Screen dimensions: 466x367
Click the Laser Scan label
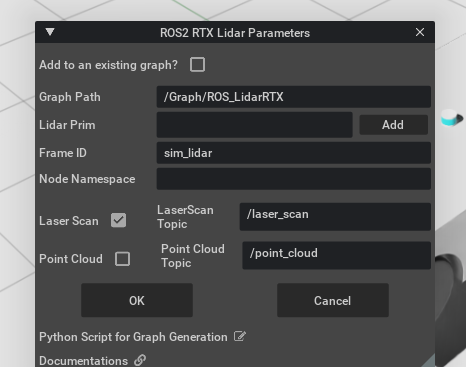click(69, 221)
